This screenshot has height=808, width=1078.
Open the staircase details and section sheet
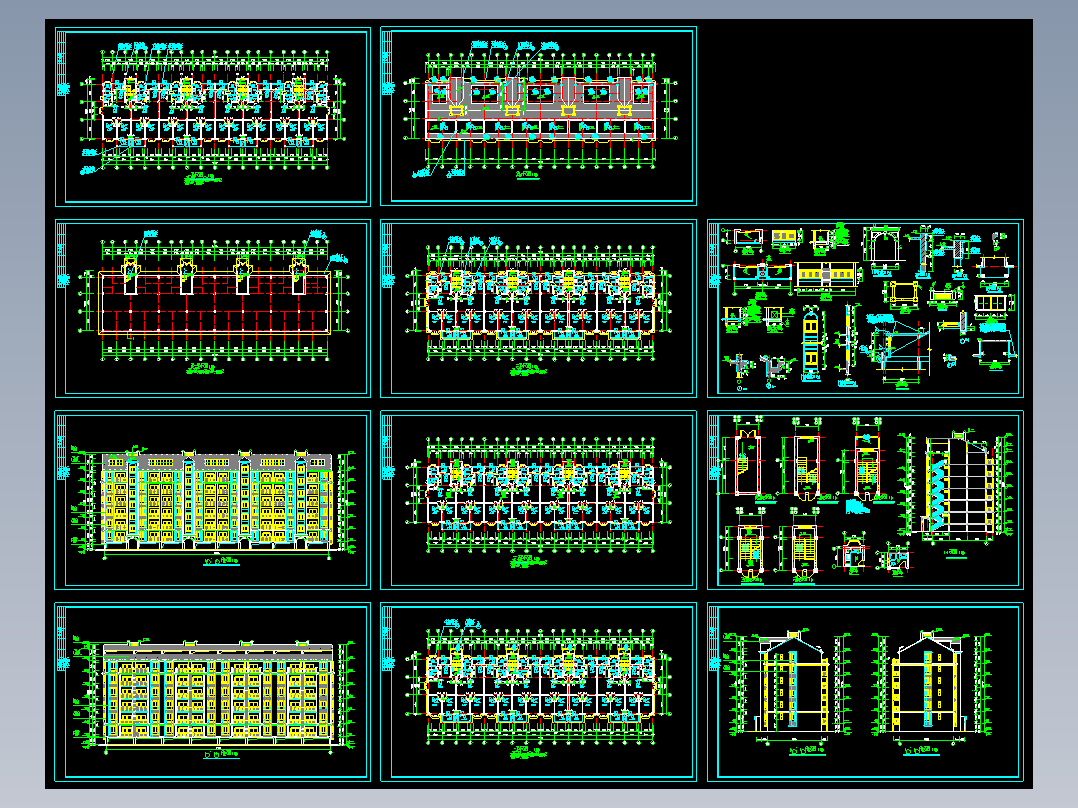click(865, 500)
